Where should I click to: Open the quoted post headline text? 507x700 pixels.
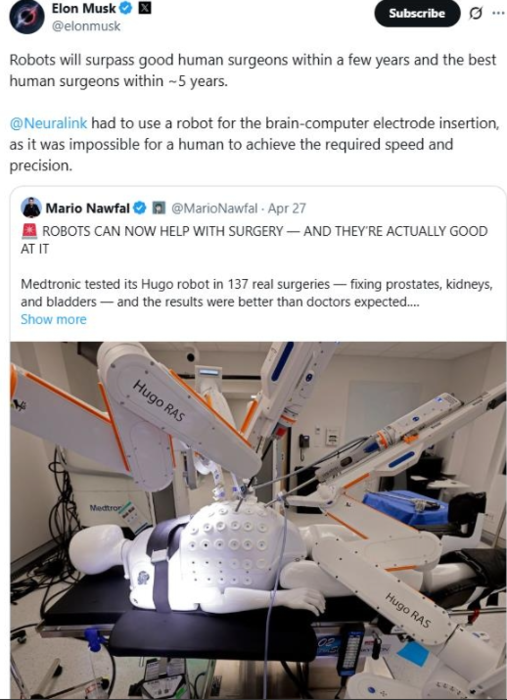point(254,240)
